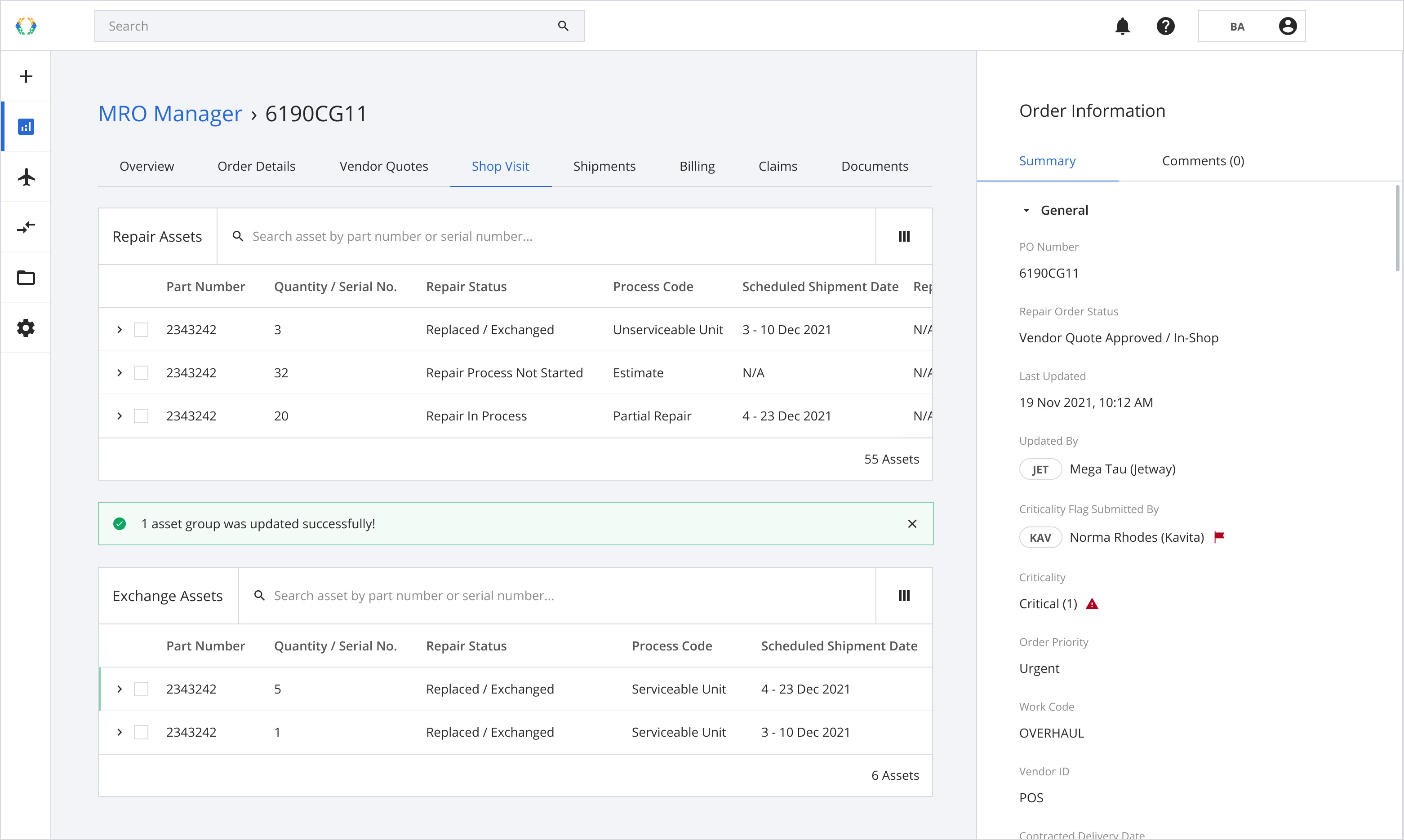The image size is (1404, 840).
Task: Expand the Unserviceable Unit repair row
Action: (x=120, y=330)
